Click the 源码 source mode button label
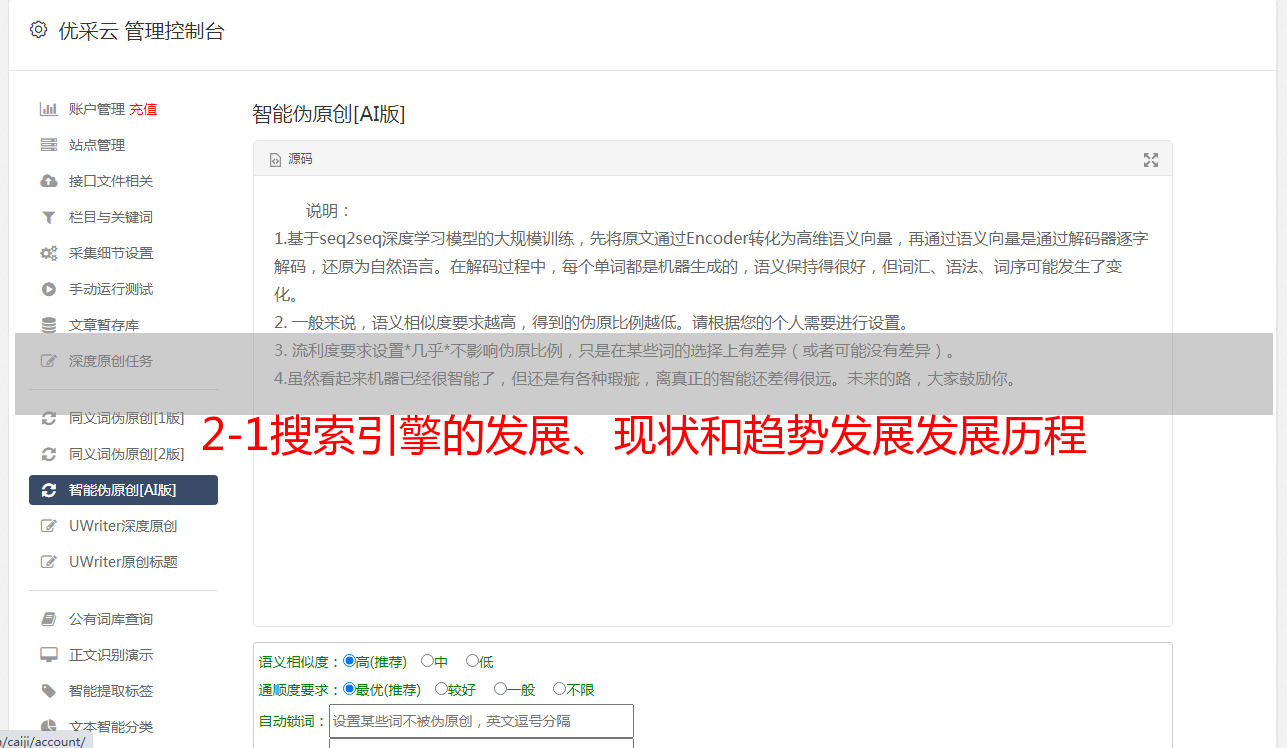The width and height of the screenshot is (1287, 748). [x=300, y=160]
